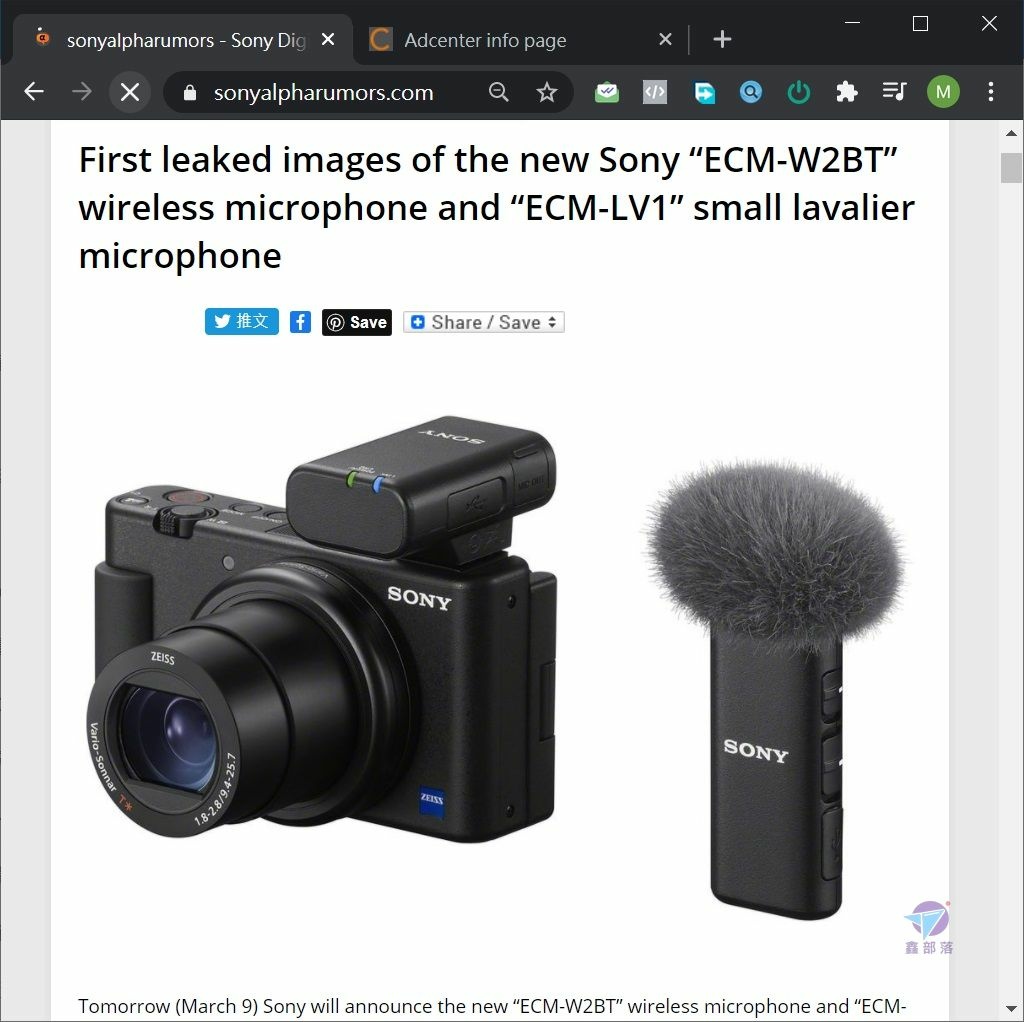This screenshot has height=1022, width=1024.
Task: Open Chrome three-dot menu
Action: pos(991,92)
